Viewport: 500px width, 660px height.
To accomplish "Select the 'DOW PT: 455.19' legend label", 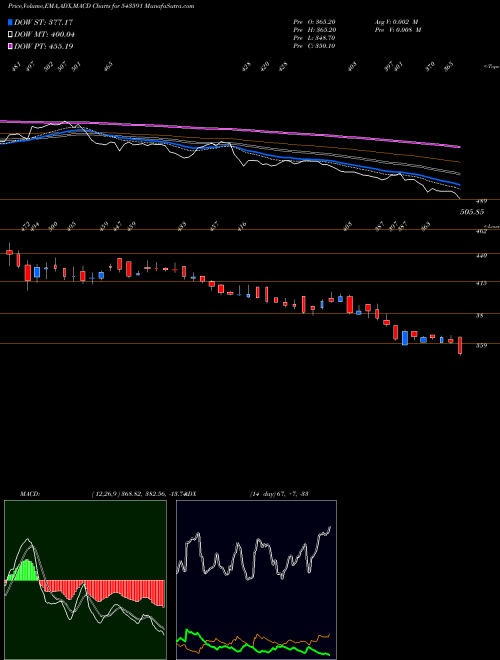I will click(x=44, y=46).
